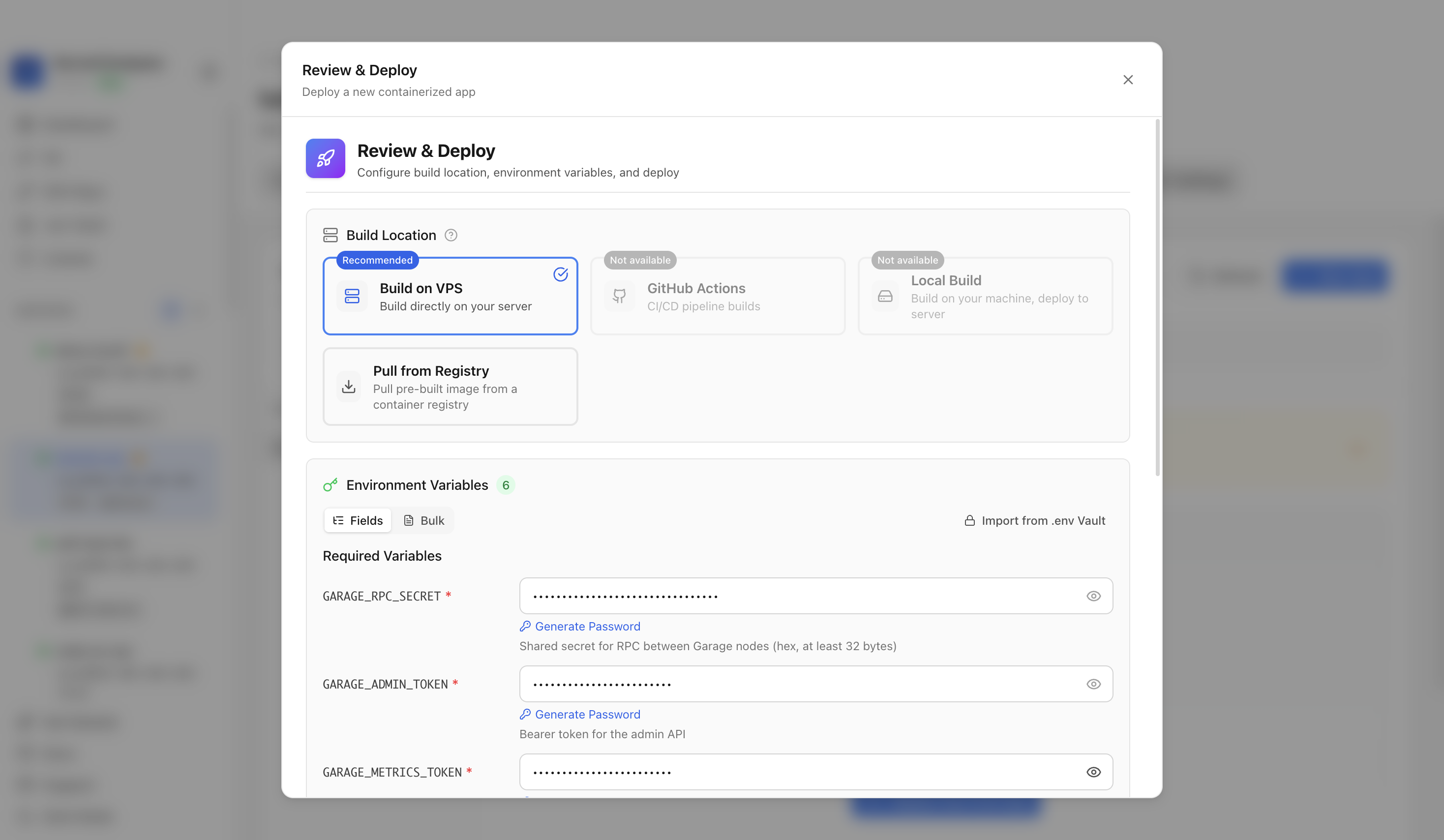Select GitHub Actions build option
Viewport: 1444px width, 840px height.
point(718,296)
